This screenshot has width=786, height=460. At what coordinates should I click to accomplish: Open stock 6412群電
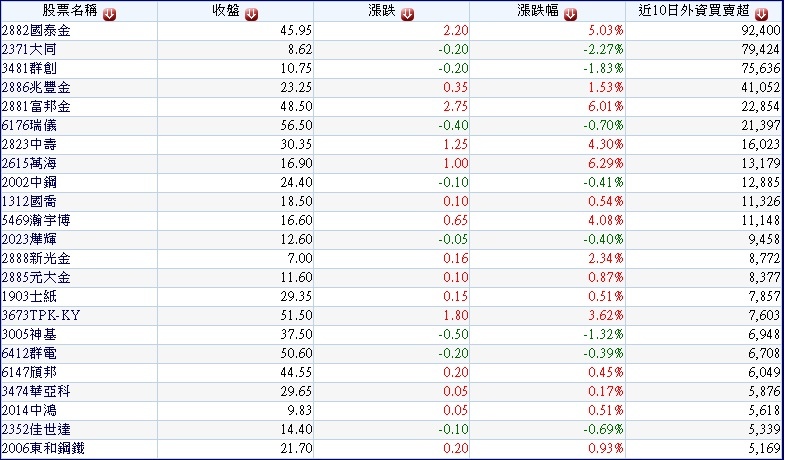tap(29, 353)
